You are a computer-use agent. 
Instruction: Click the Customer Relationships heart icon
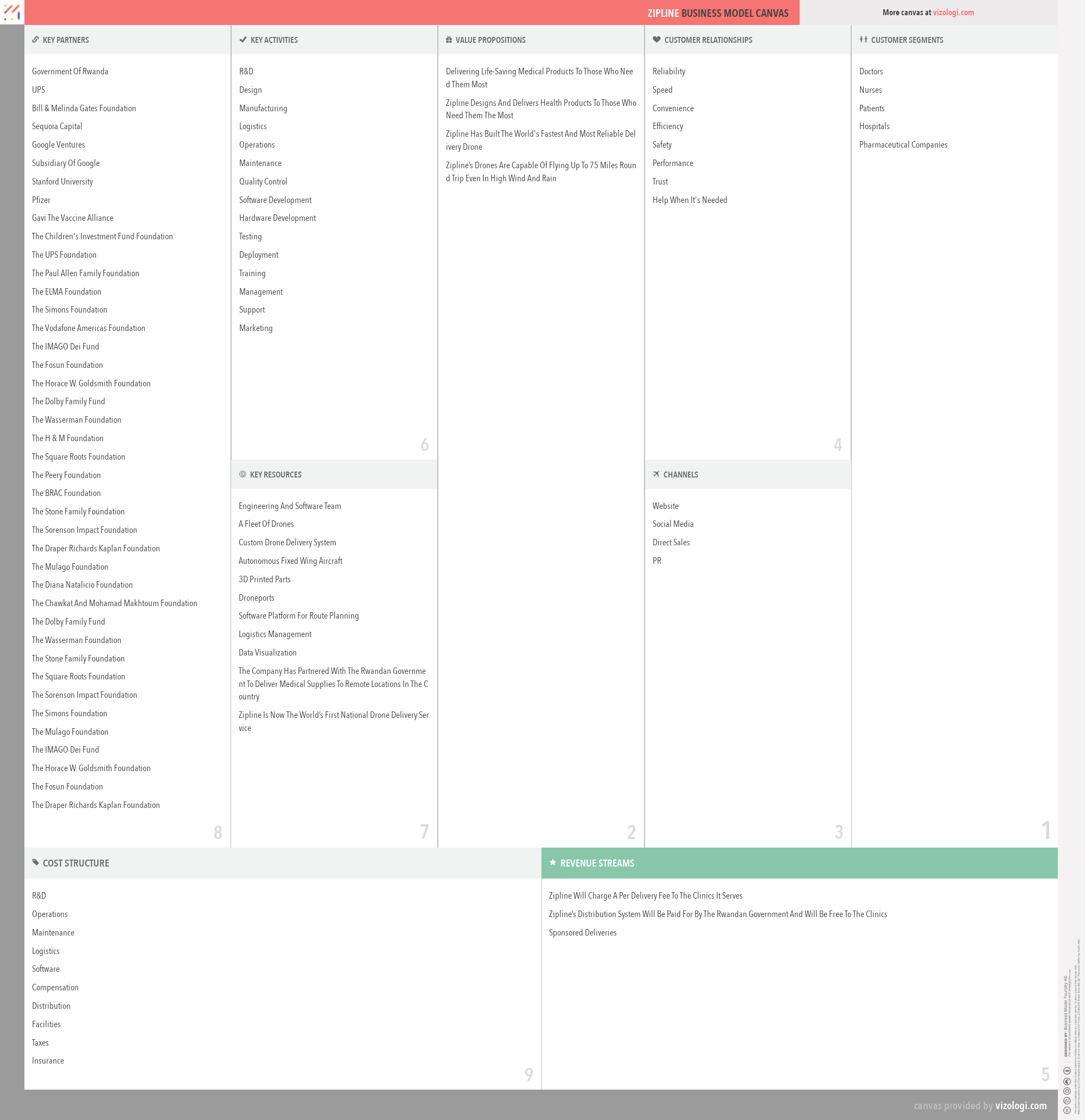pyautogui.click(x=656, y=40)
